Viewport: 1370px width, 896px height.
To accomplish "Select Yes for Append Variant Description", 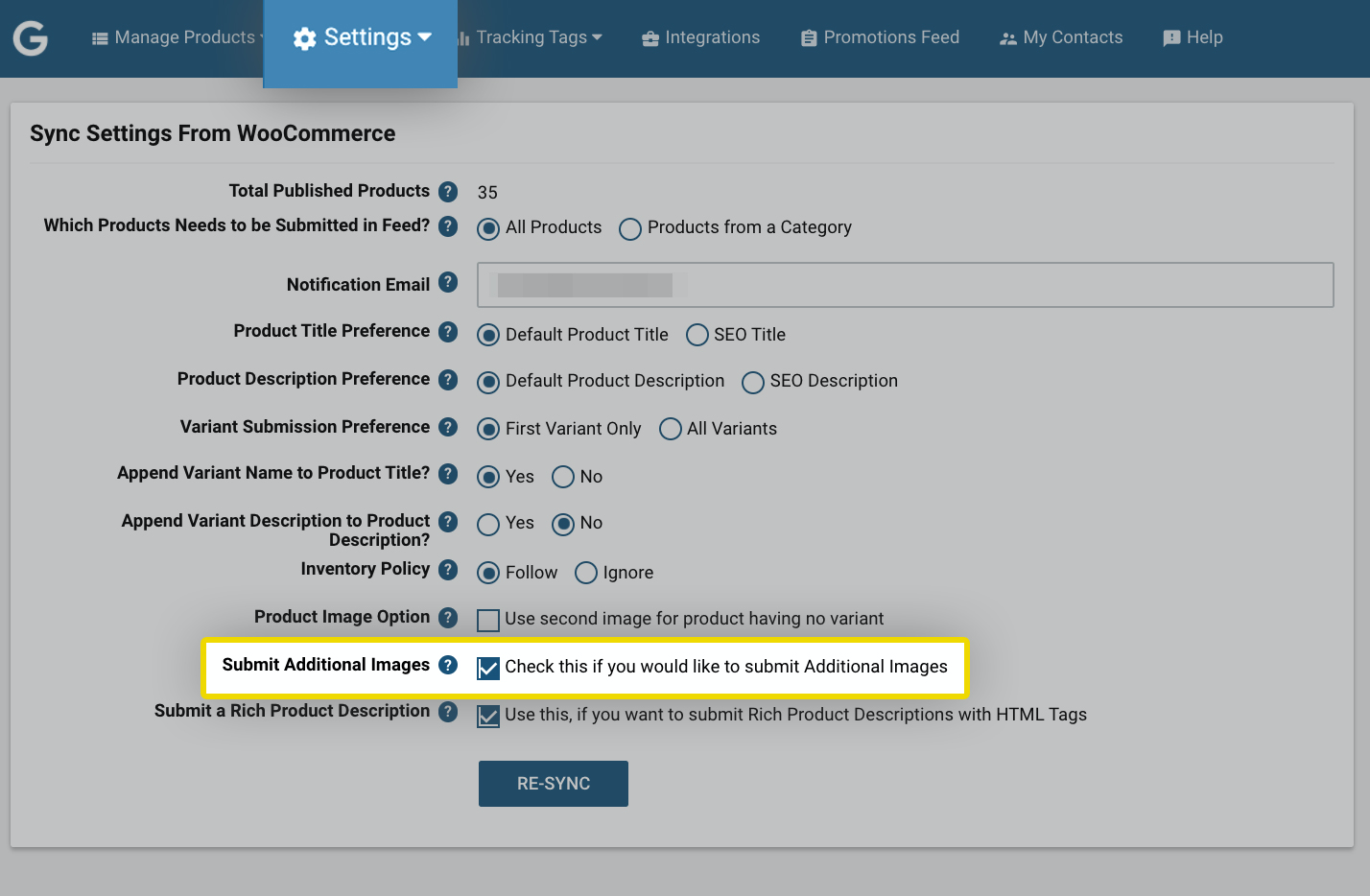I will click(488, 524).
